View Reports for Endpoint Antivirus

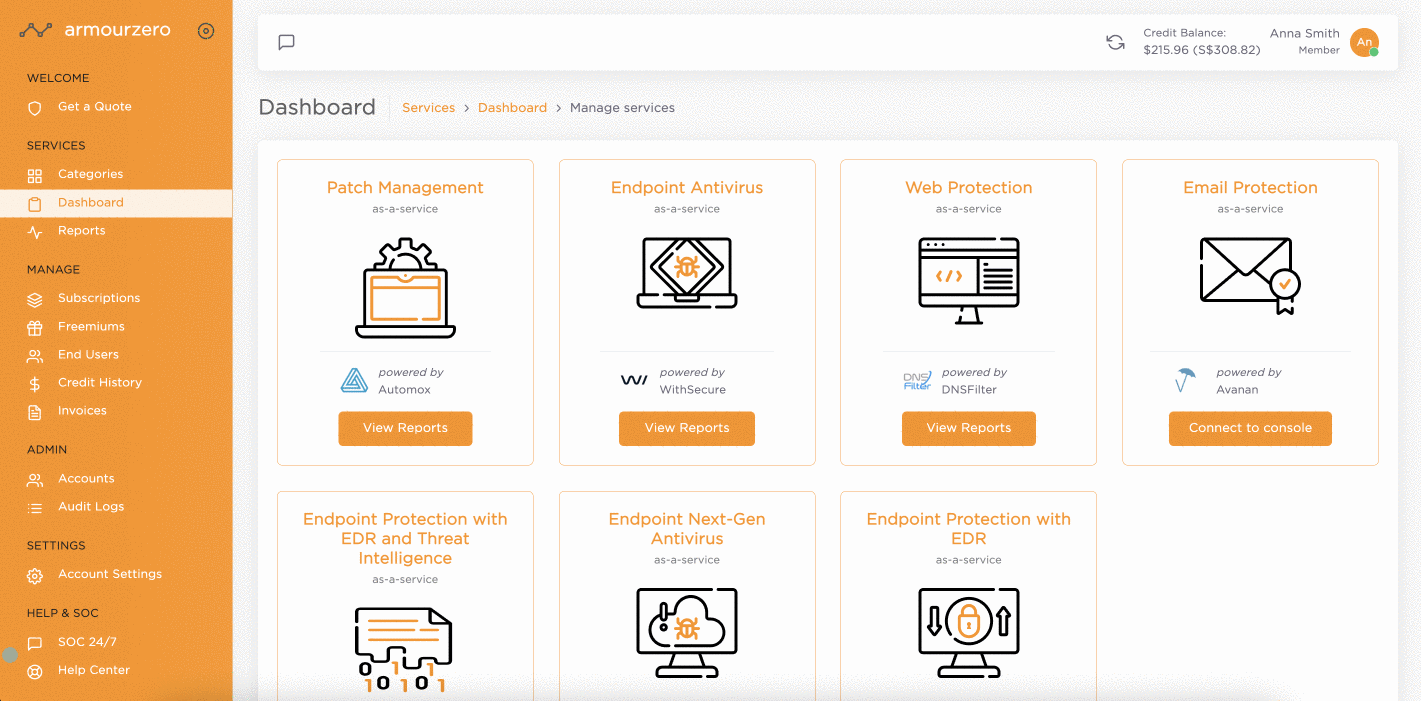[x=687, y=428]
